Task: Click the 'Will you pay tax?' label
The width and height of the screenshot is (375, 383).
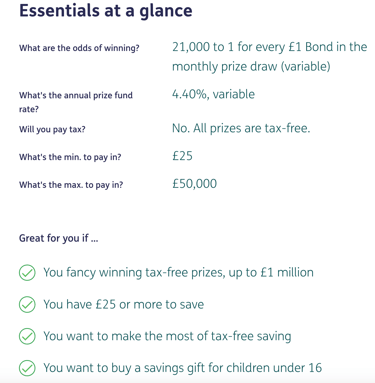Action: pos(52,129)
